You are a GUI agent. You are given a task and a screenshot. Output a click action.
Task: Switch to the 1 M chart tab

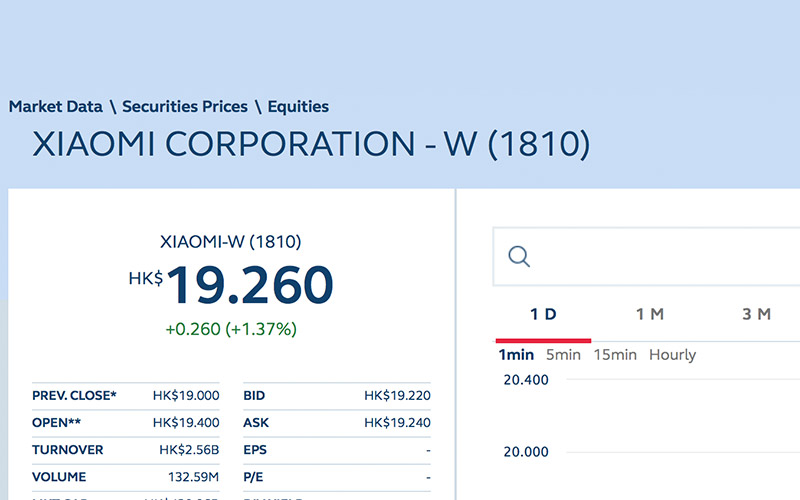[x=649, y=314]
